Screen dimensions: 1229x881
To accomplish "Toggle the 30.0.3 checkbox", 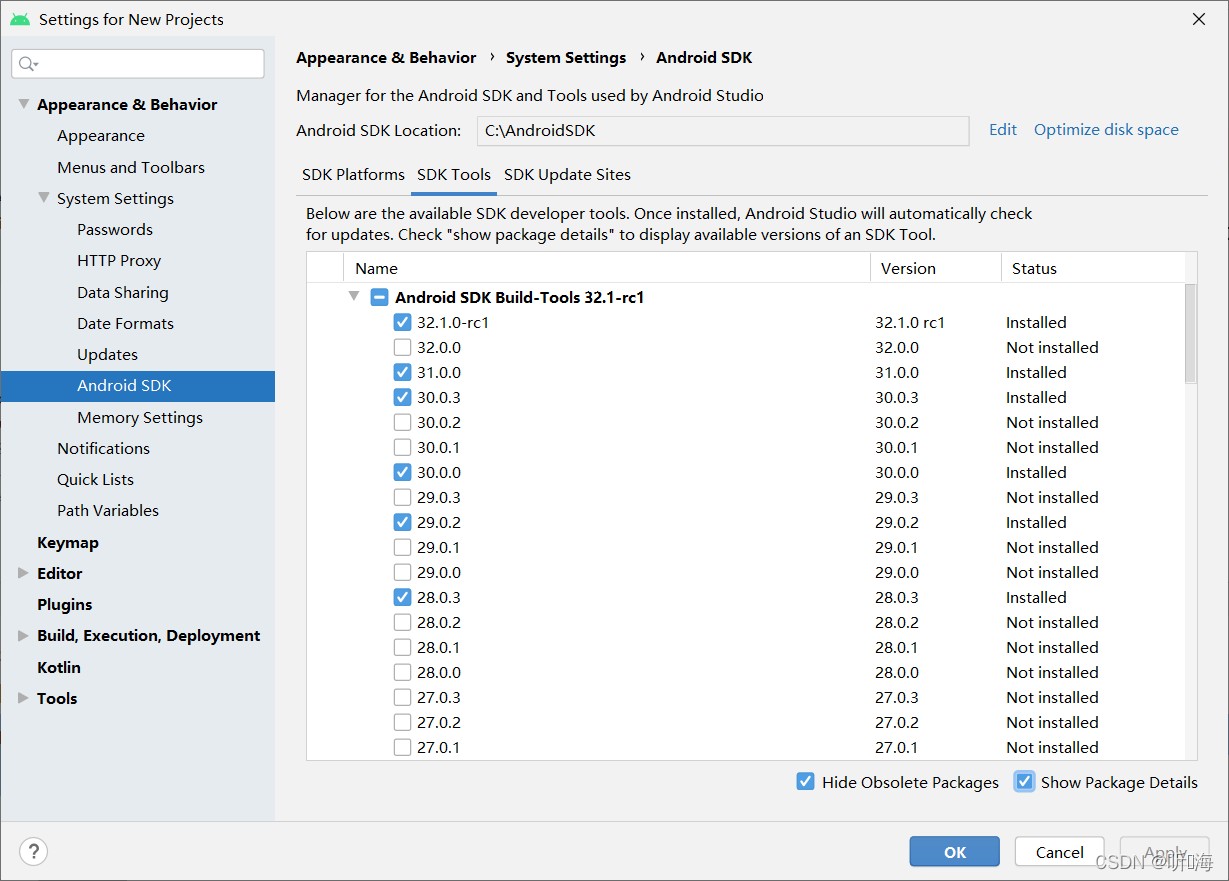I will pos(402,397).
